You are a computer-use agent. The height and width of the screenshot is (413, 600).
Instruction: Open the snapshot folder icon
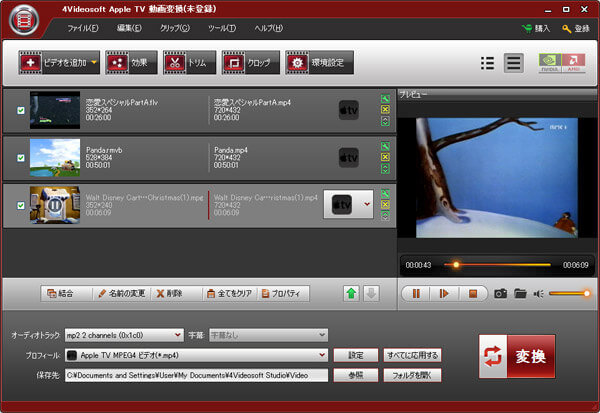click(x=520, y=294)
